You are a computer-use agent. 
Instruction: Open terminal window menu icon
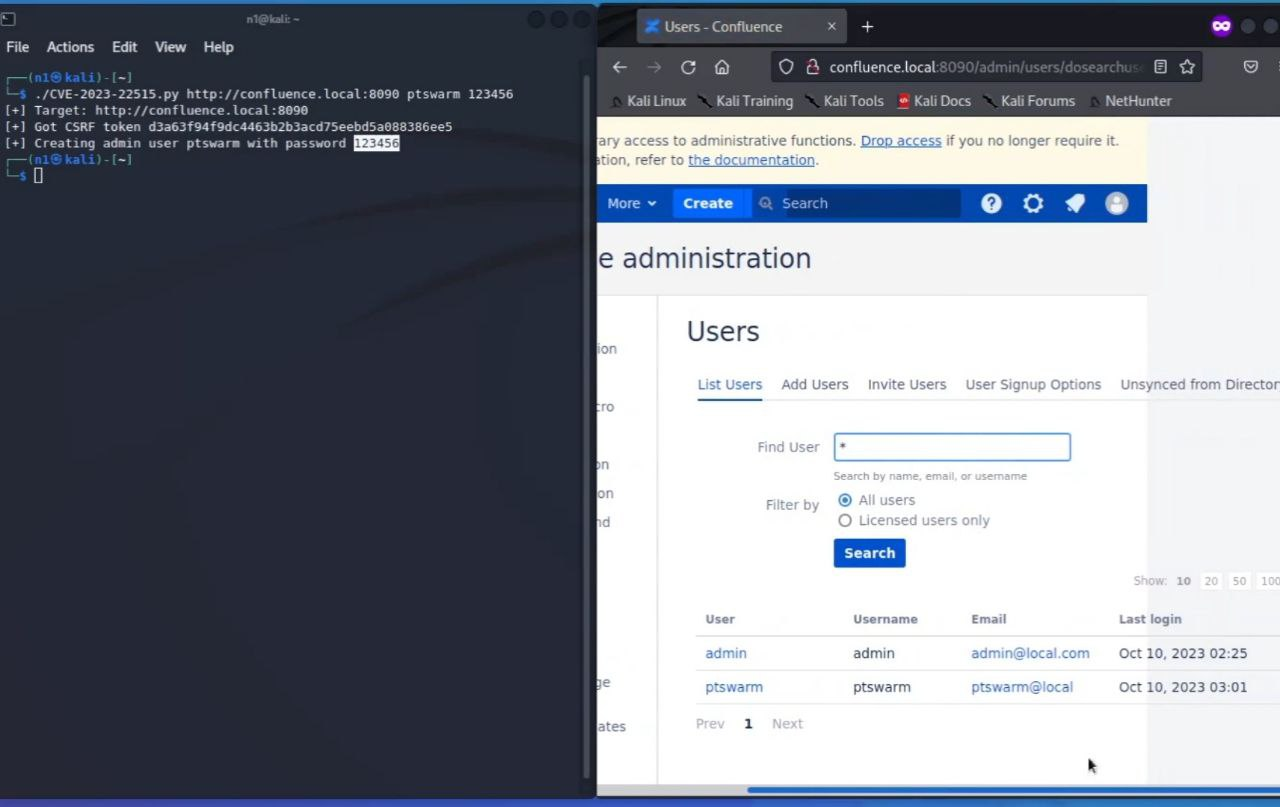[8, 19]
